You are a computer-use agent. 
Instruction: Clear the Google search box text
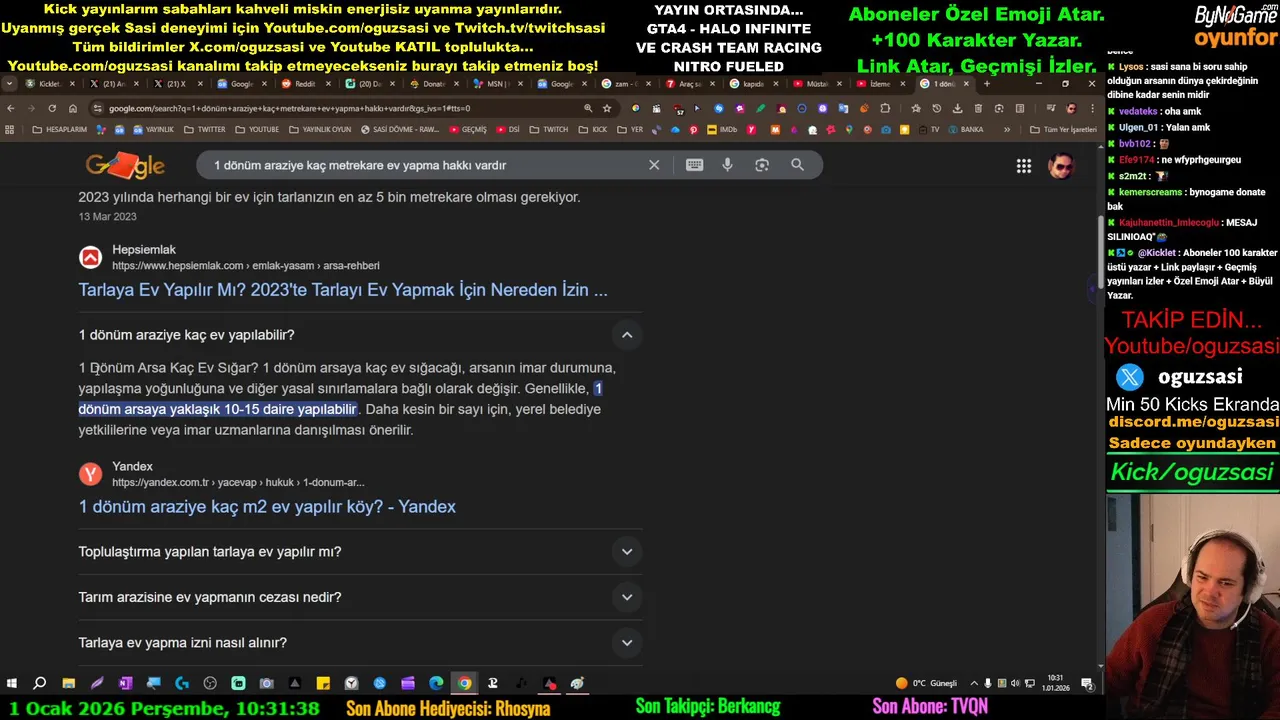click(654, 165)
